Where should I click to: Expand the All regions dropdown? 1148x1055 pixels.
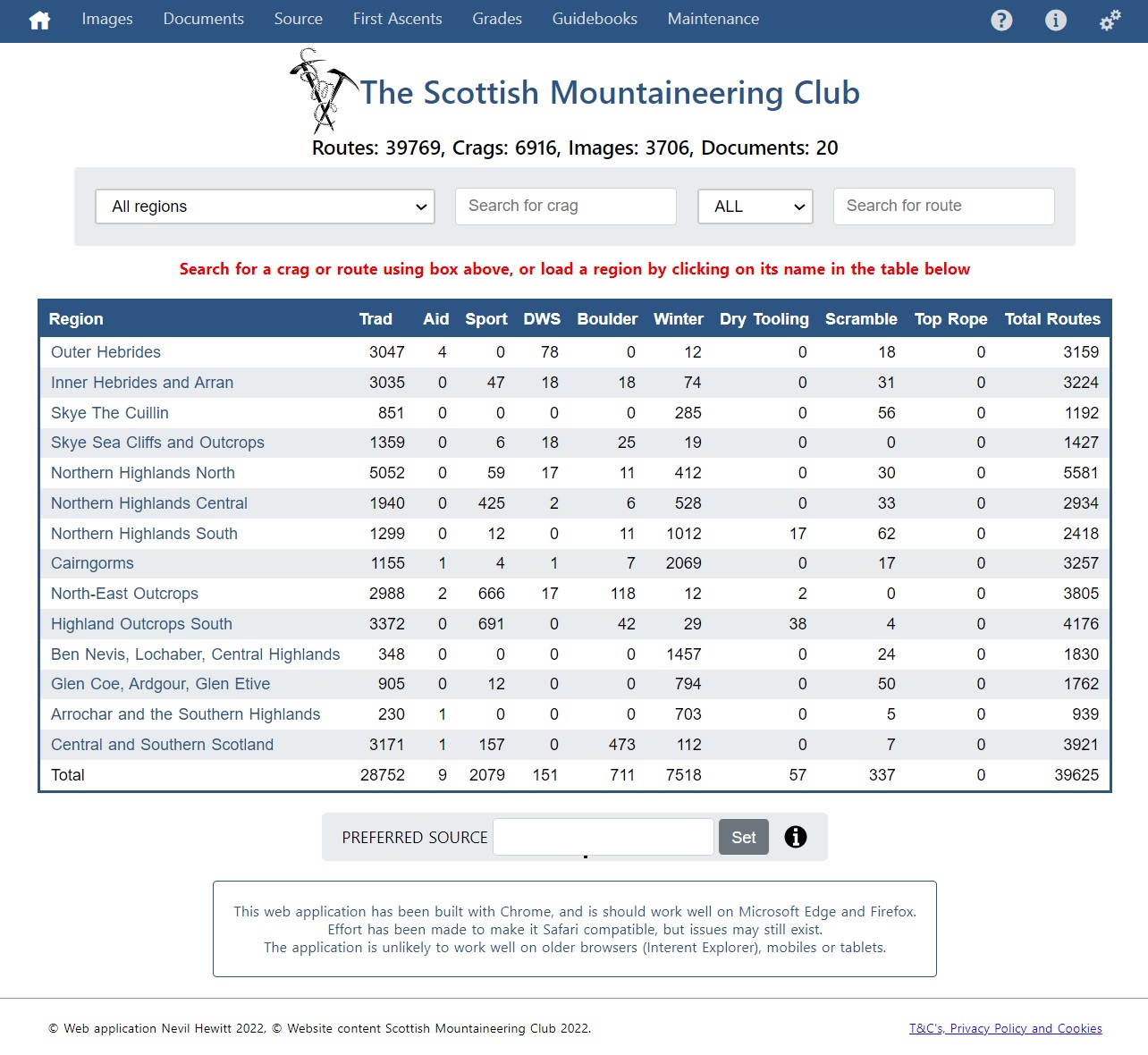[x=265, y=207]
